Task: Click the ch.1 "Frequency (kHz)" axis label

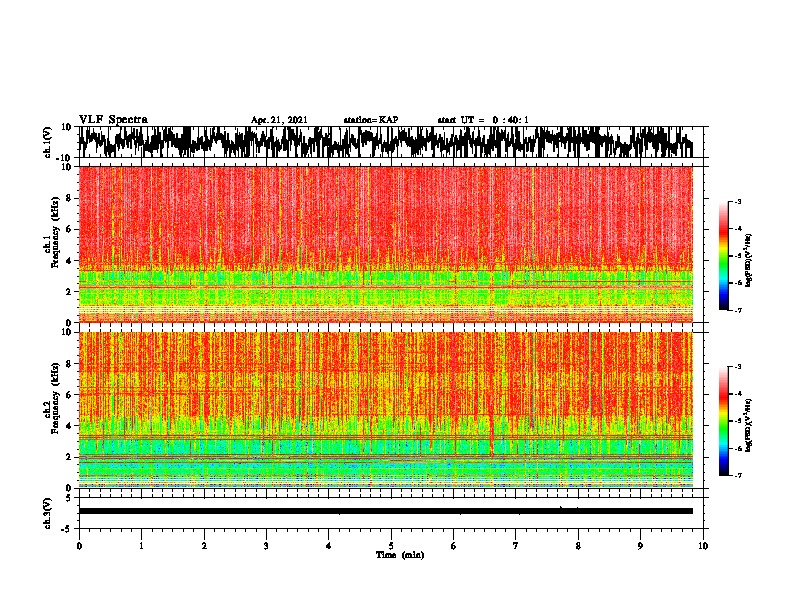Action: (55, 233)
